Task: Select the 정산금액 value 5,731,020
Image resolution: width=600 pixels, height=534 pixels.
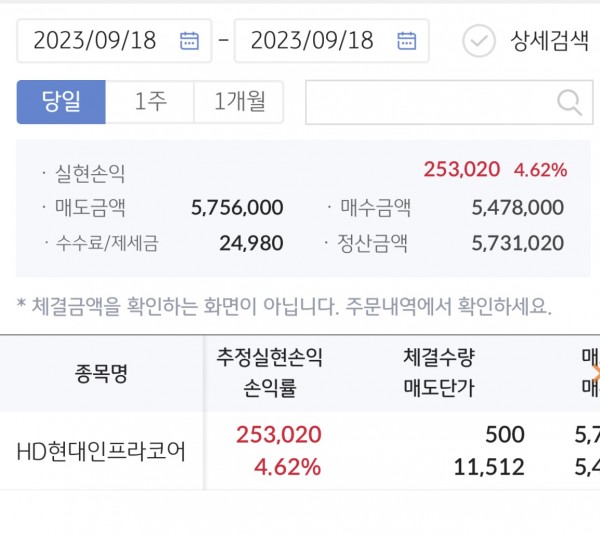Action: pos(517,243)
